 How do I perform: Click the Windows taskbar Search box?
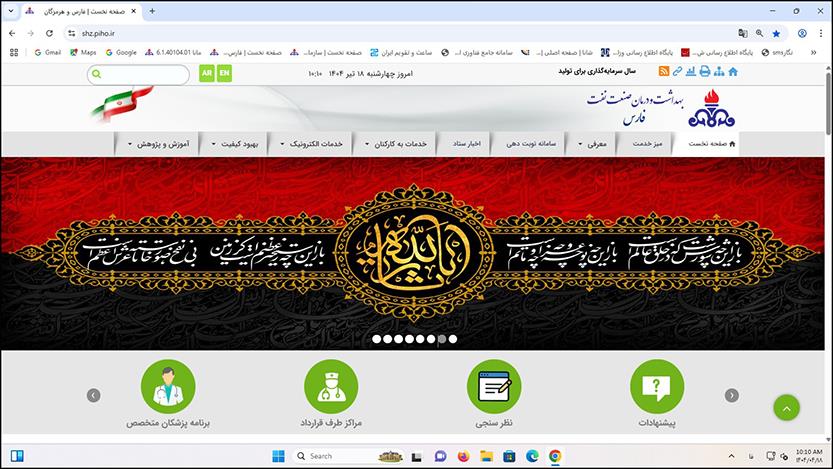pyautogui.click(x=348, y=456)
